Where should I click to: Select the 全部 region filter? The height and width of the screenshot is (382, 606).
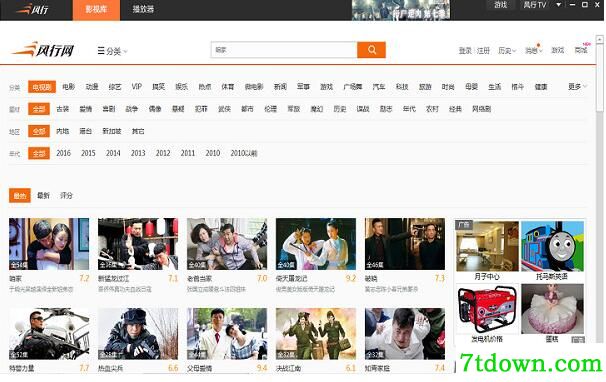coord(39,131)
